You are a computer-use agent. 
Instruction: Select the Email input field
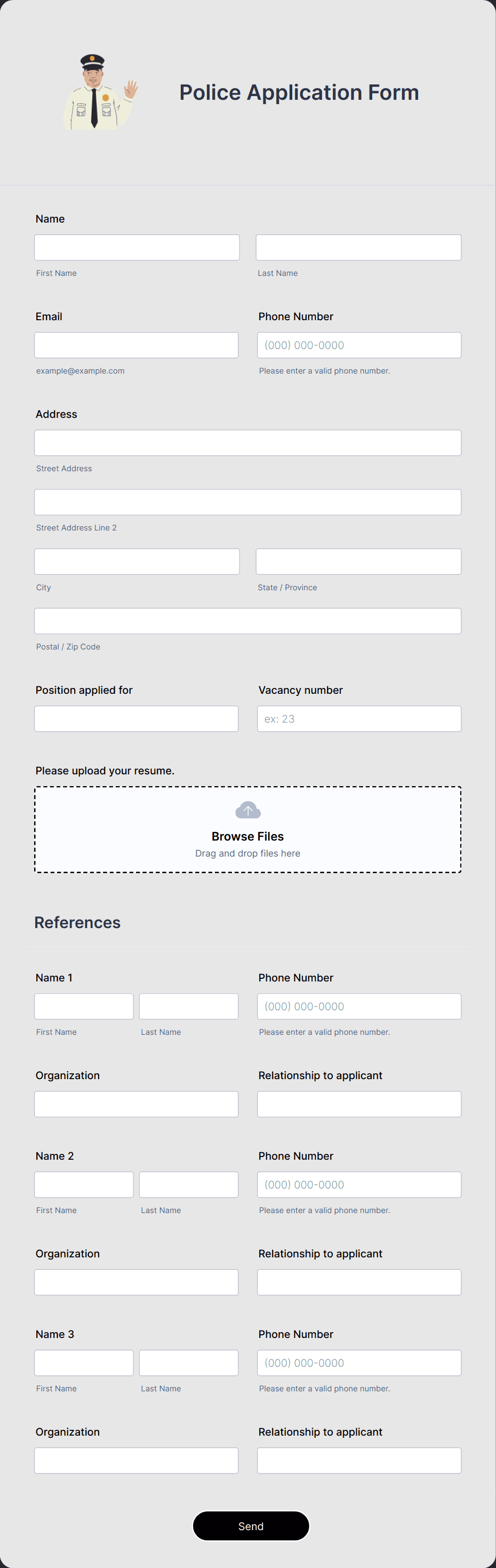137,345
